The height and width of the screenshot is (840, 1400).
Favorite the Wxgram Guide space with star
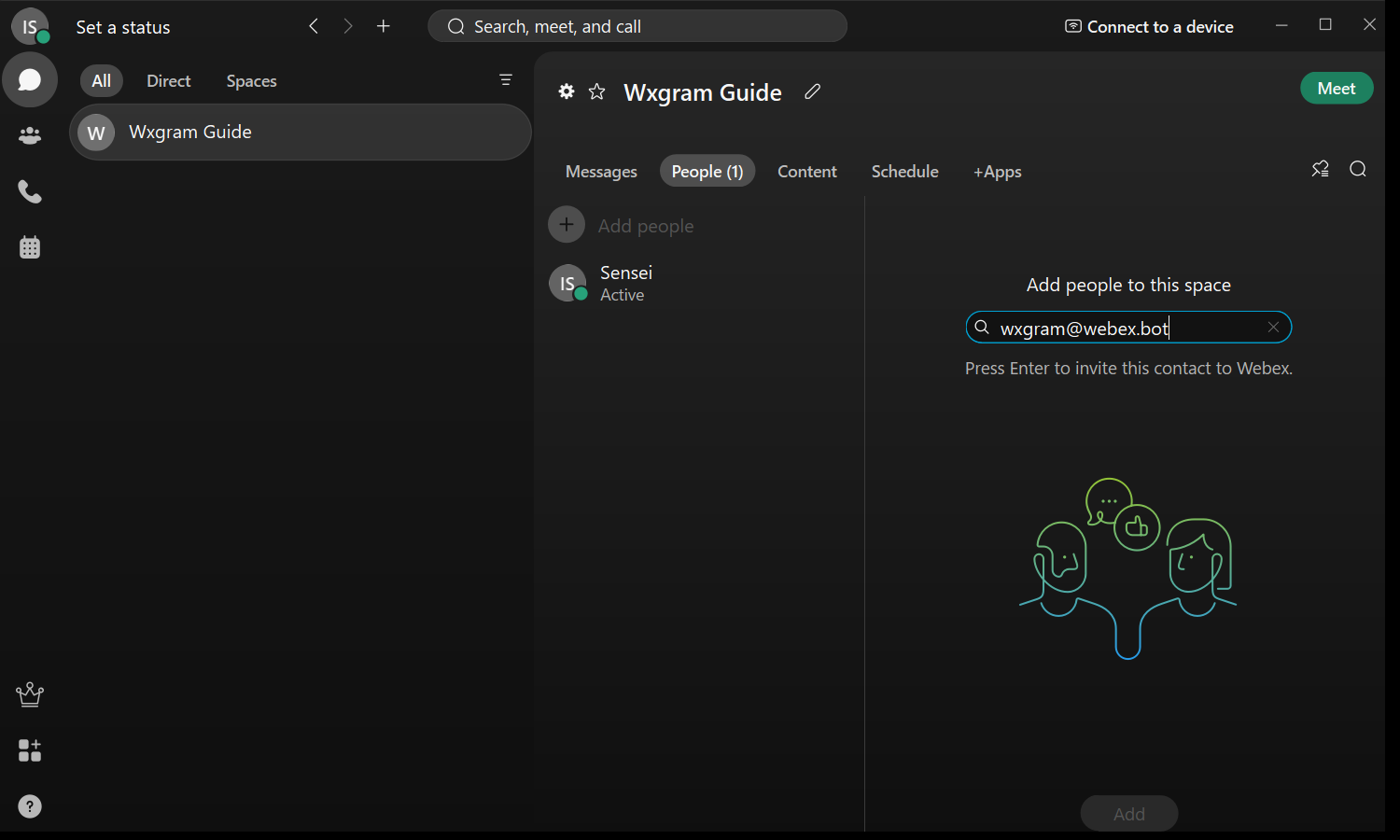click(597, 91)
